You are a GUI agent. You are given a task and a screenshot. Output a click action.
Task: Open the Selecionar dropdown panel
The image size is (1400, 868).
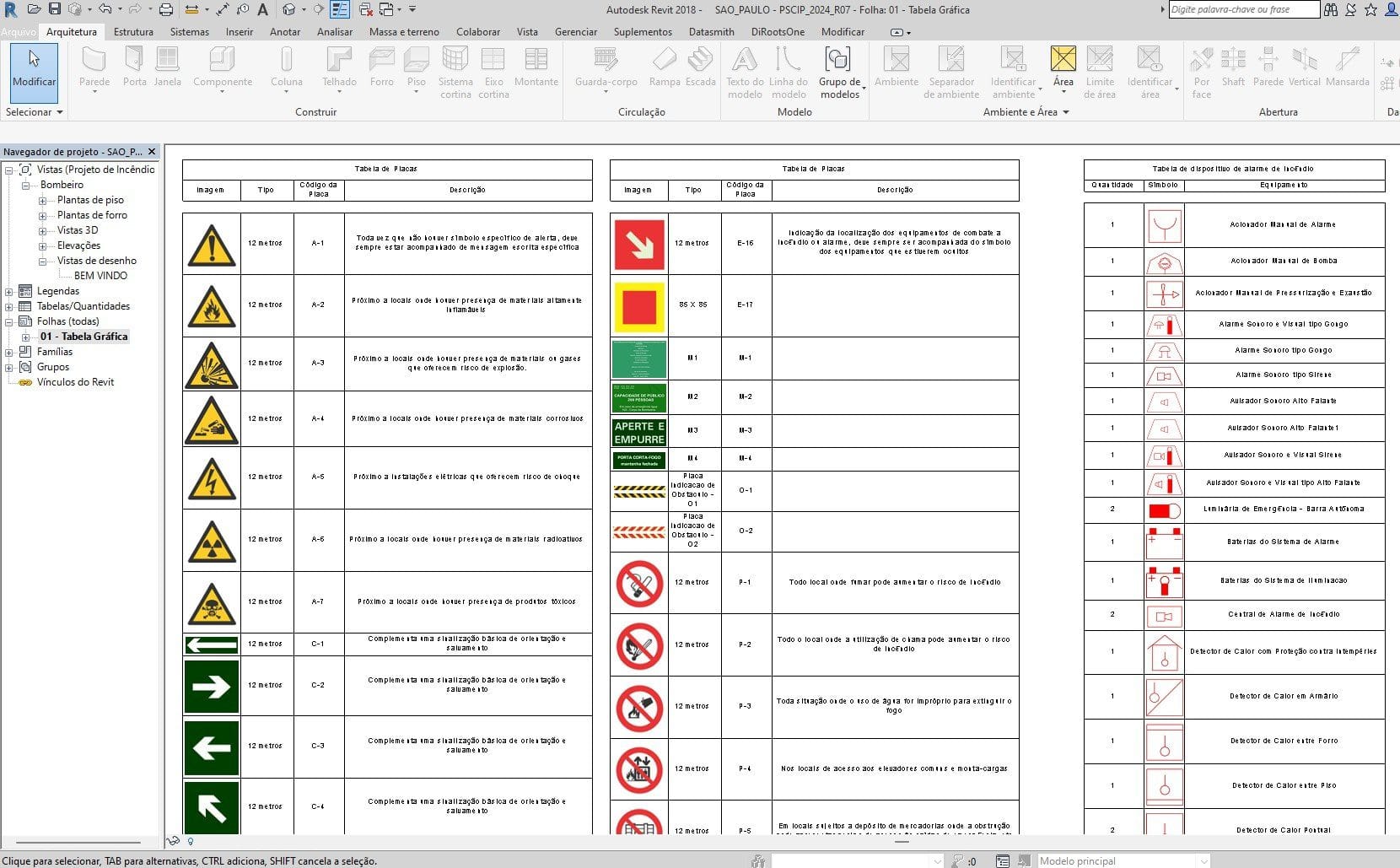tap(34, 112)
